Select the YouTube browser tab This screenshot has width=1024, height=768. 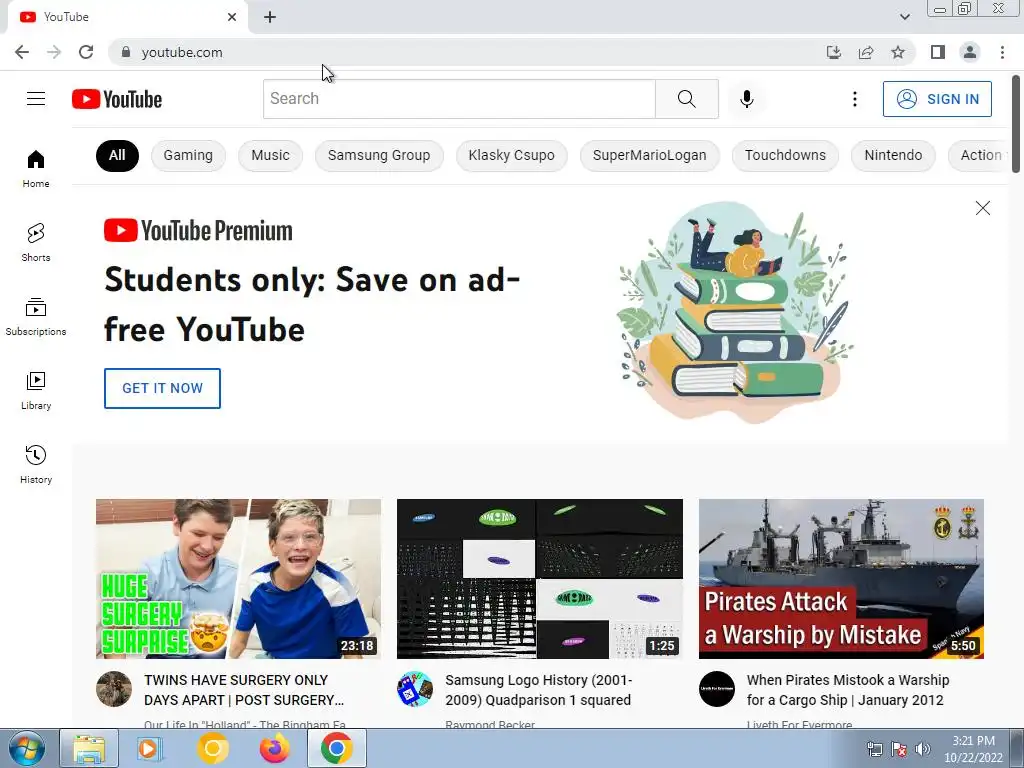click(127, 17)
